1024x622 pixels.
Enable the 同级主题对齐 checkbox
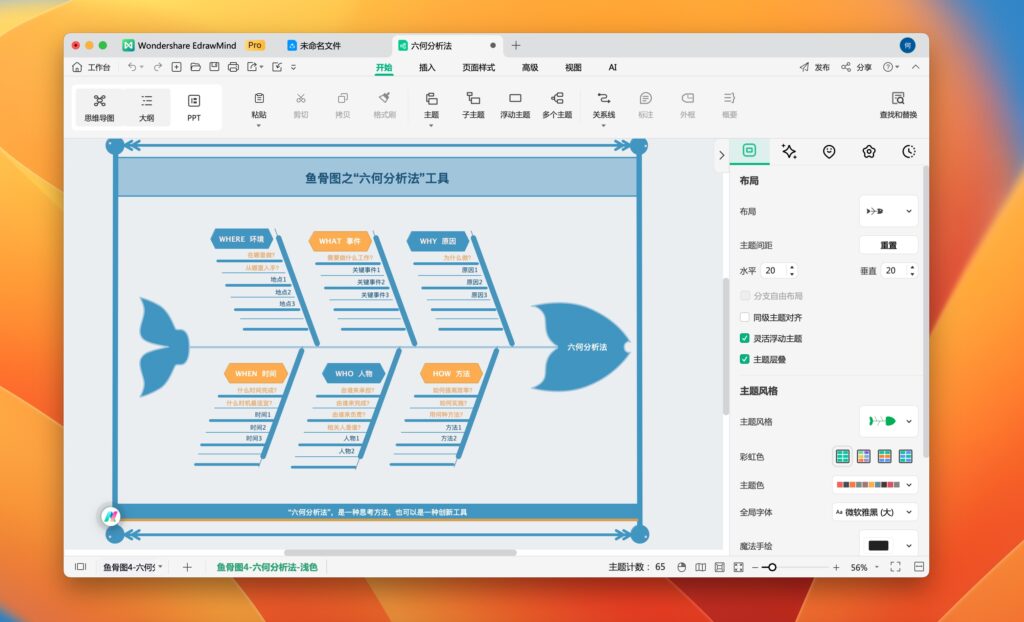click(x=744, y=317)
